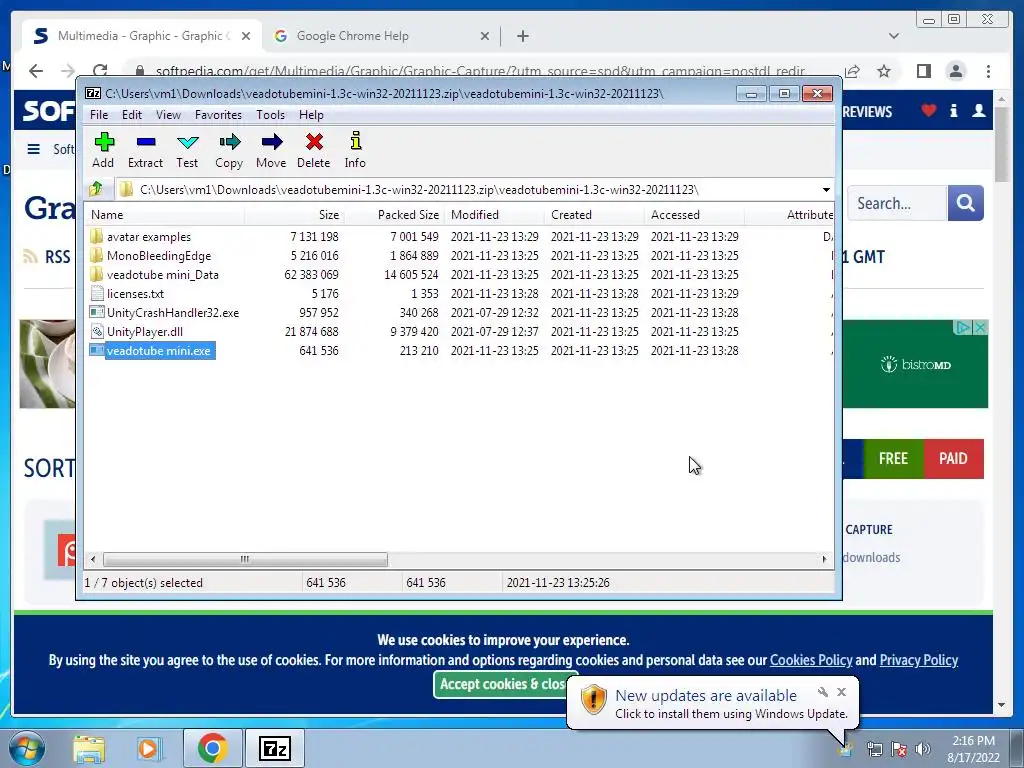
Task: Select UnityPlayer.dll file
Action: (x=144, y=332)
